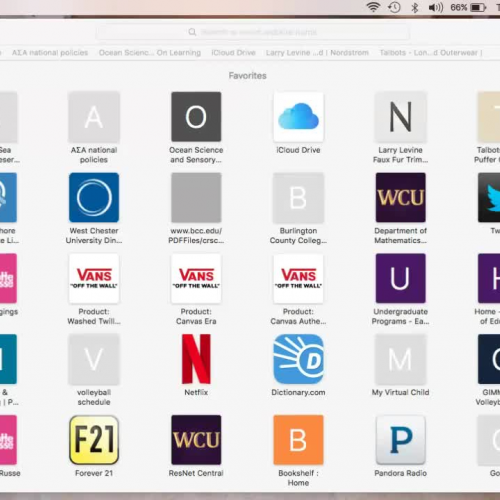Open the Netflix favorite icon
The width and height of the screenshot is (500, 500).
point(196,359)
